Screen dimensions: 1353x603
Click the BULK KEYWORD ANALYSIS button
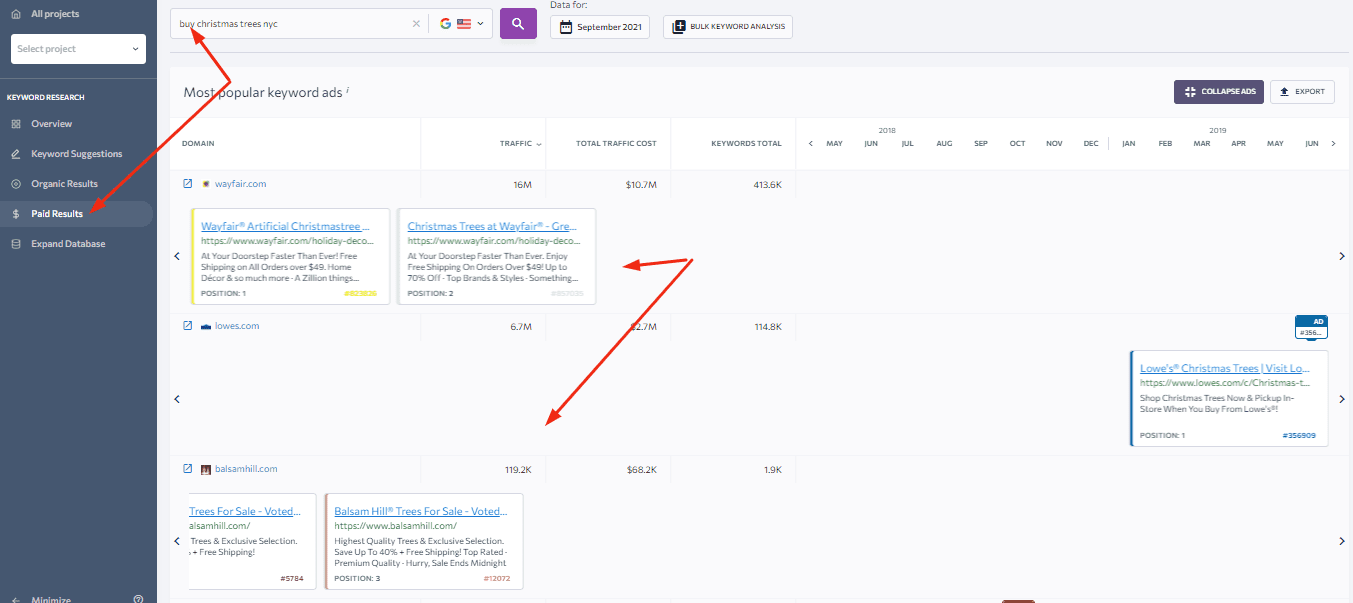728,27
